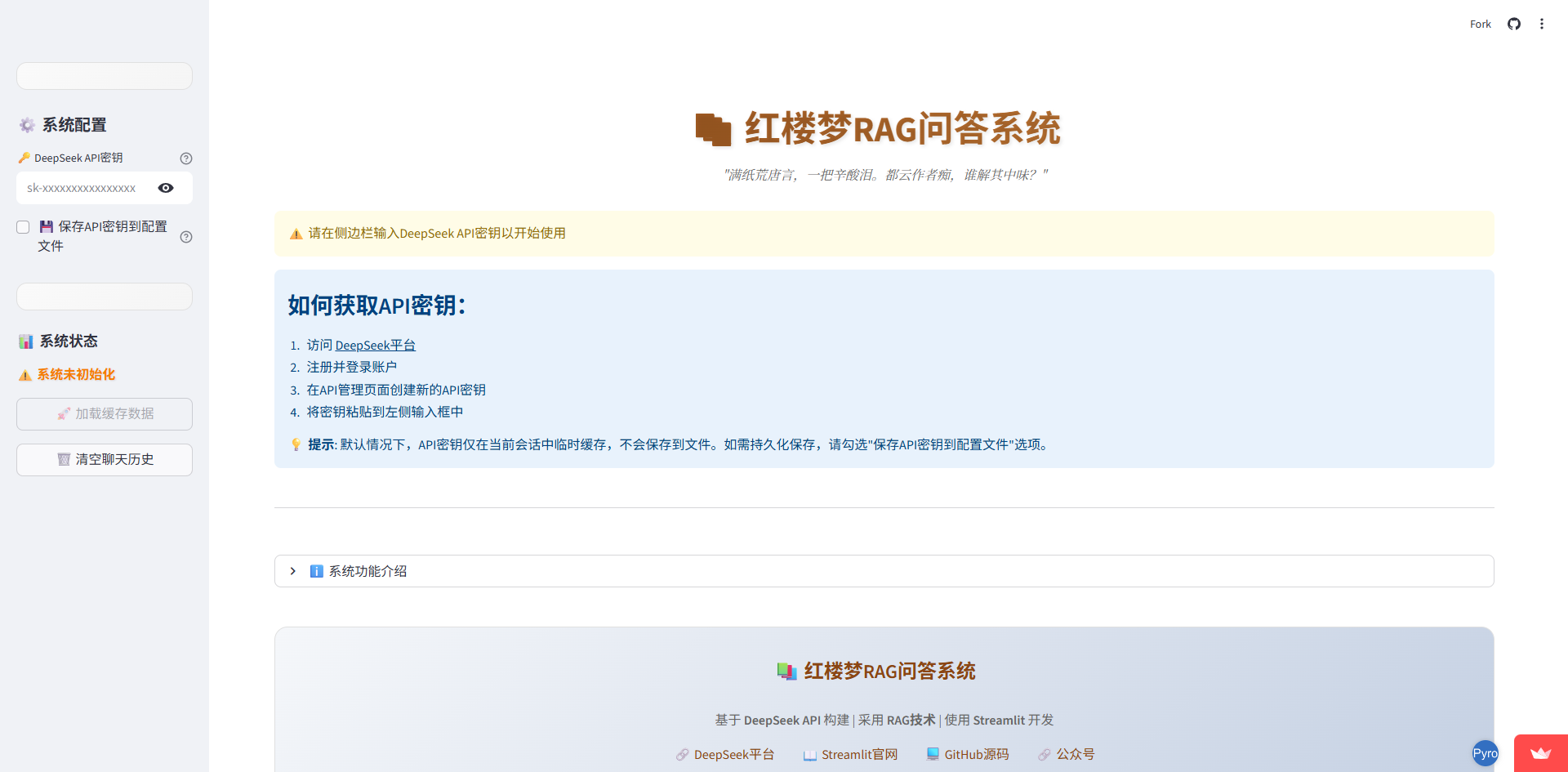Click the chevron arrow of 系统功能介绍

coord(293,571)
